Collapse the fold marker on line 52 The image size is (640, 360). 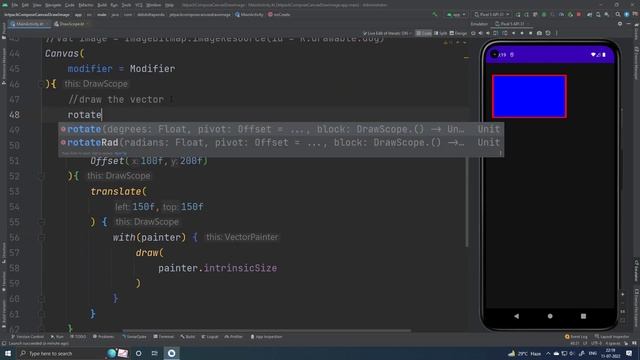(41, 176)
